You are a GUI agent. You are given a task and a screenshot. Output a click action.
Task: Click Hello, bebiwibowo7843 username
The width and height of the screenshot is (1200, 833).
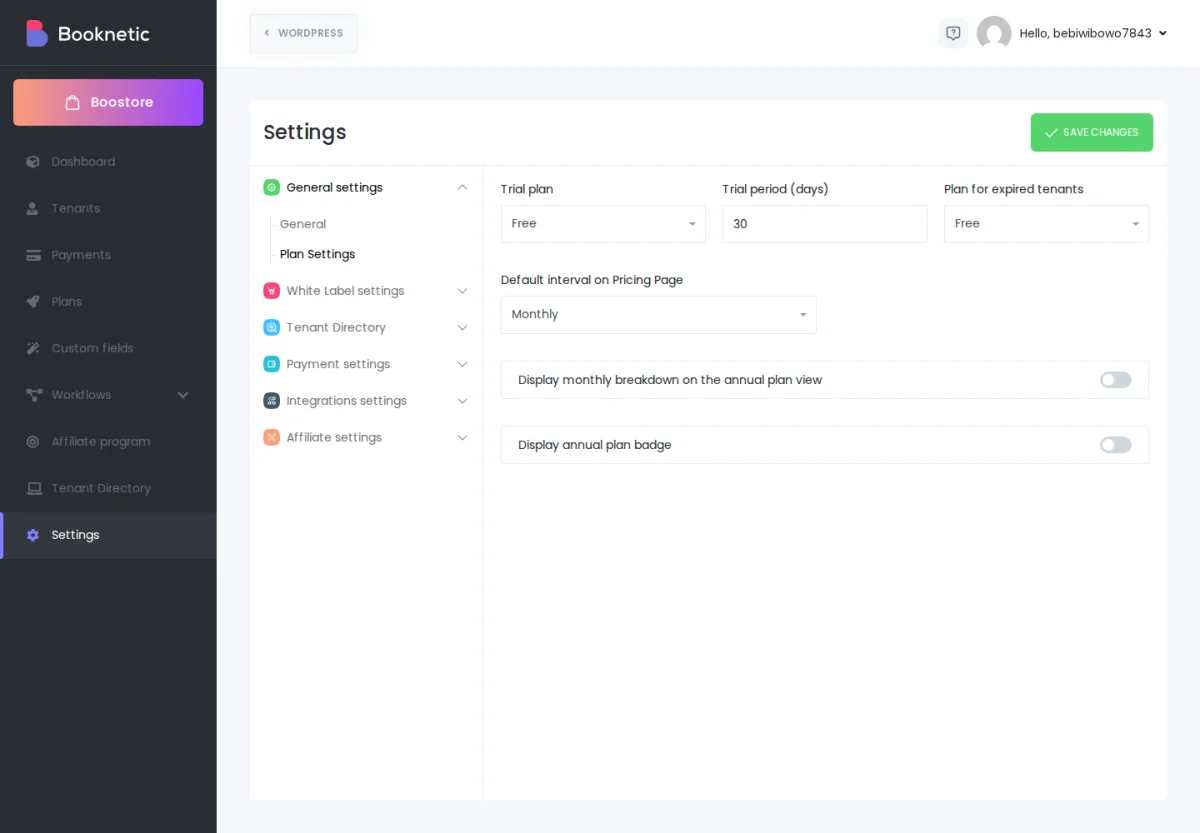click(1085, 33)
